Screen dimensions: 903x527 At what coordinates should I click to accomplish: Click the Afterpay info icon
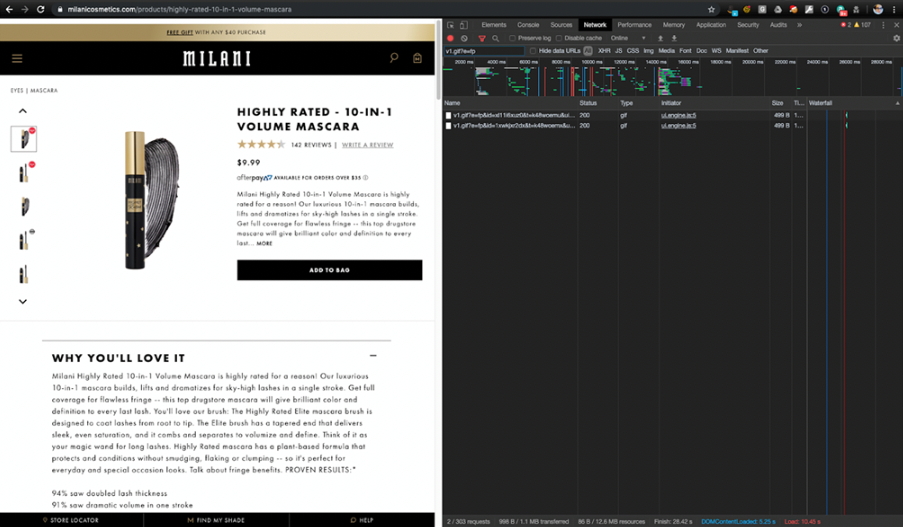366,177
